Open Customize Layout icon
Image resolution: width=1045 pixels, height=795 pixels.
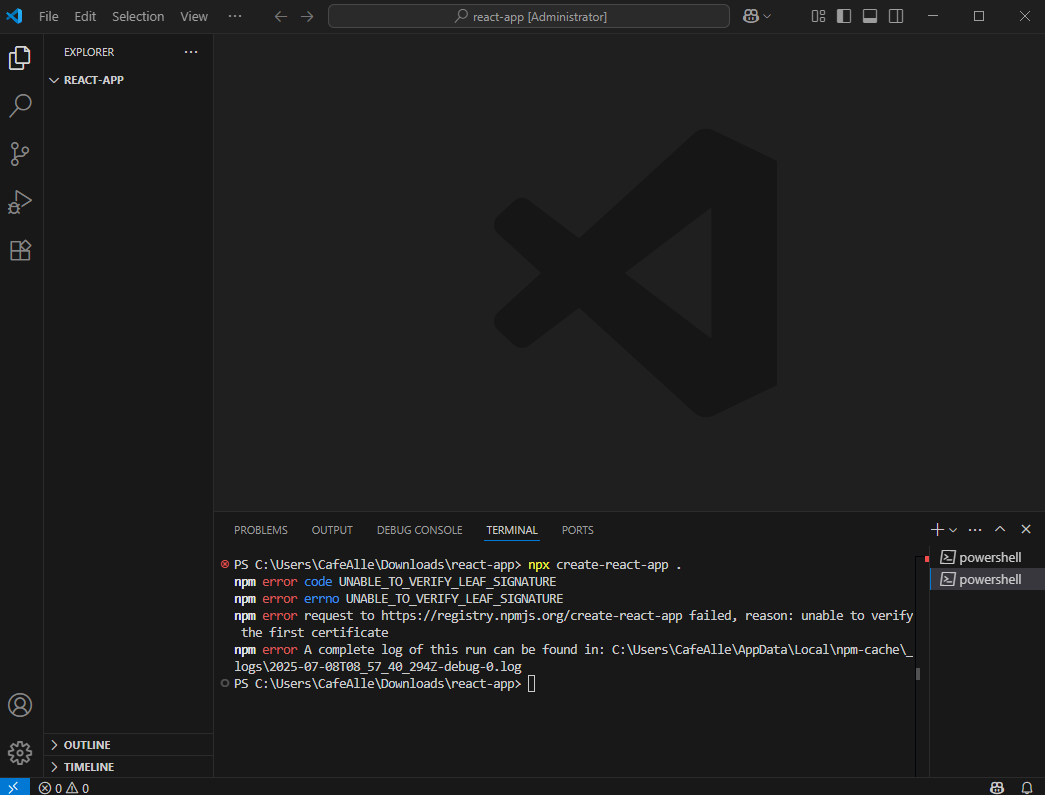click(x=818, y=16)
